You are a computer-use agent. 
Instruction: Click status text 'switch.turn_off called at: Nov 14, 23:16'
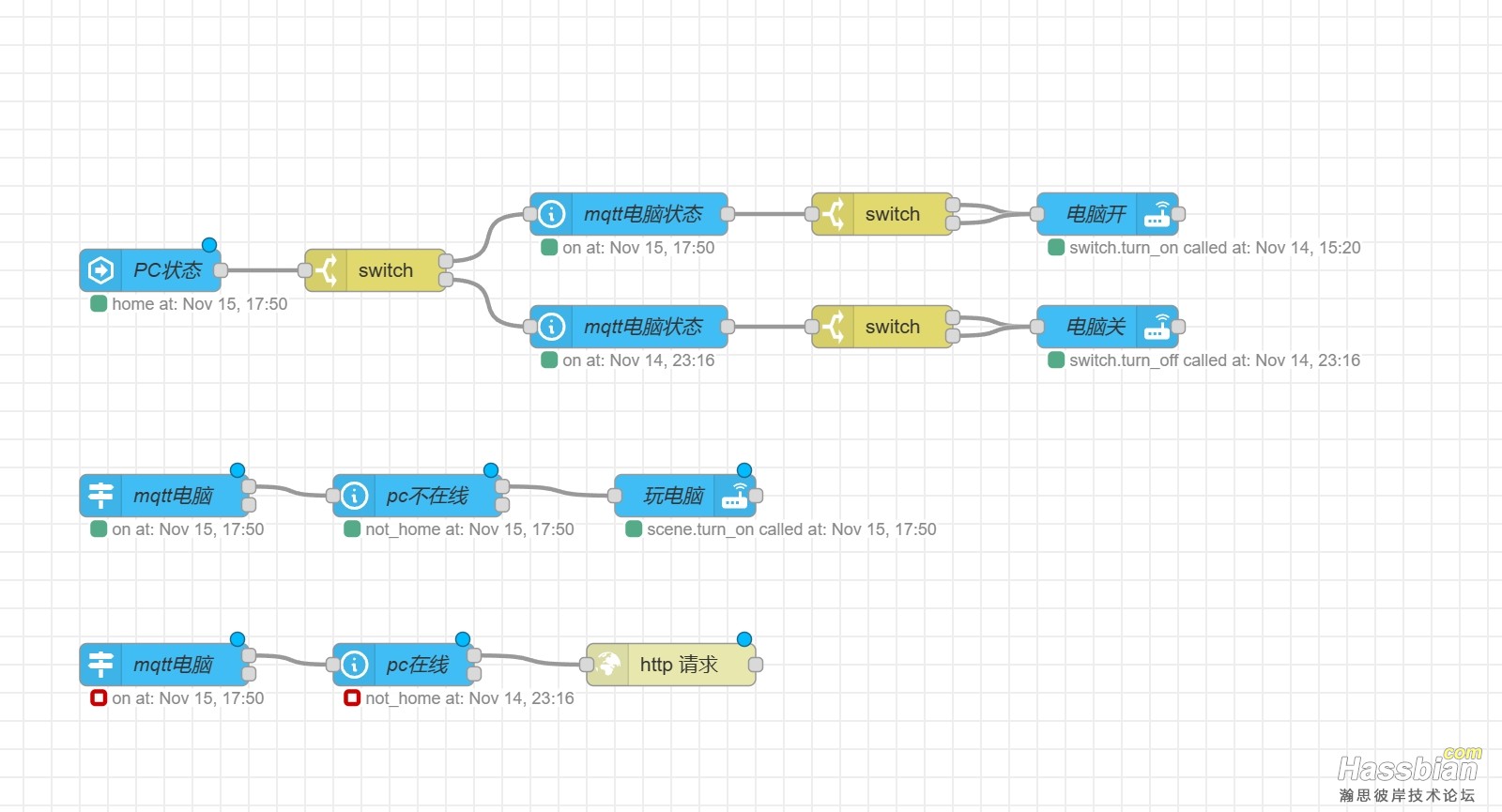(1215, 360)
